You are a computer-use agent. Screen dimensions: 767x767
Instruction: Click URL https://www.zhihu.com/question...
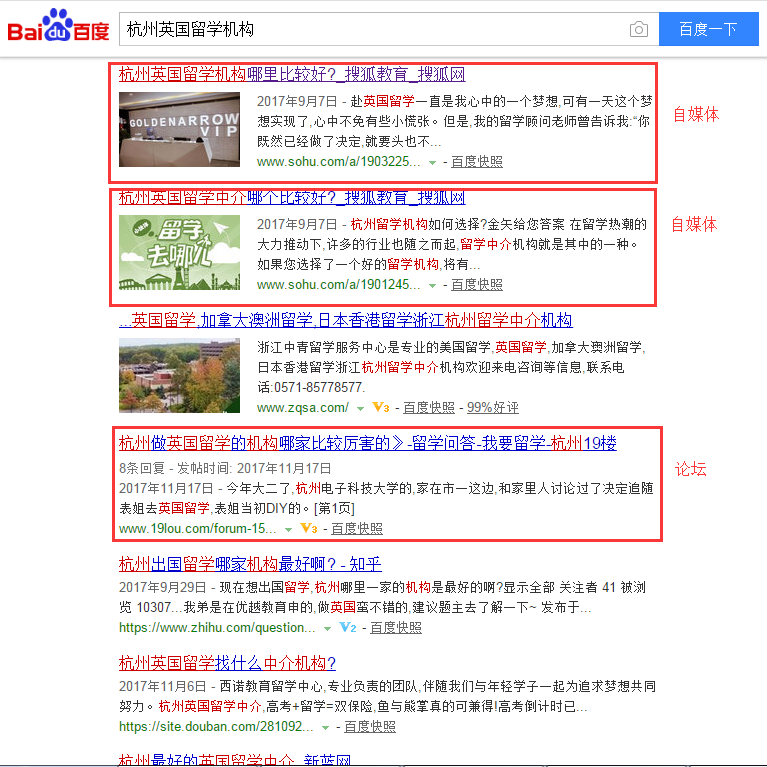coord(217,628)
